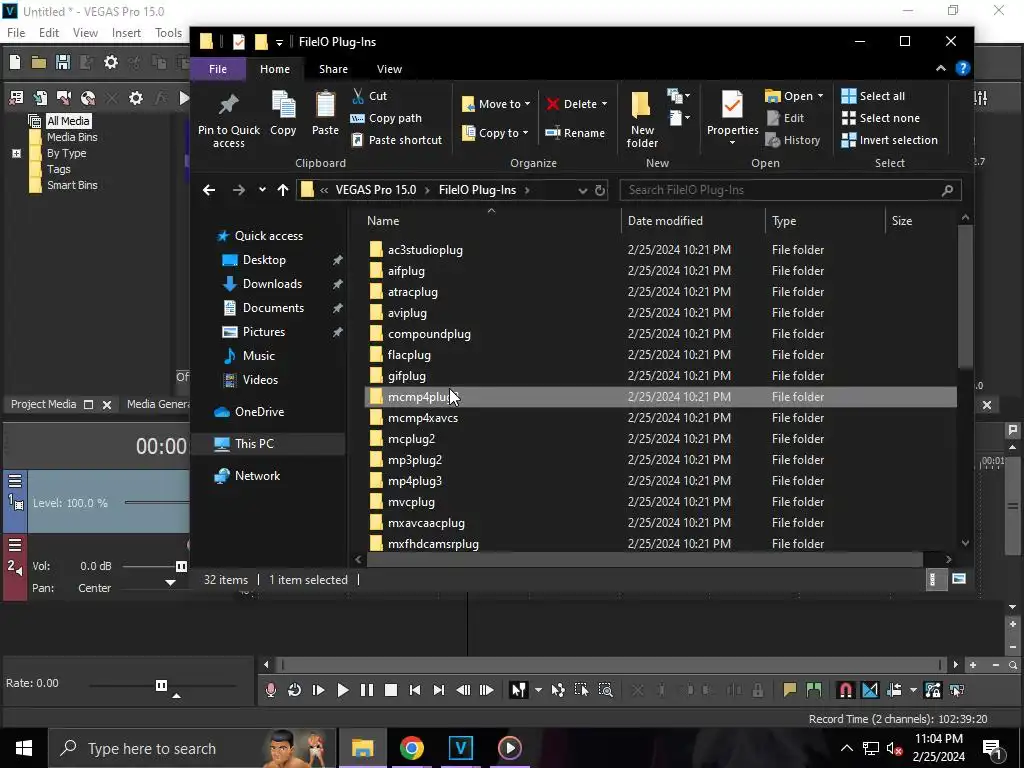Viewport: 1024px width, 768px height.
Task: Open Move to dropdown
Action: (496, 104)
